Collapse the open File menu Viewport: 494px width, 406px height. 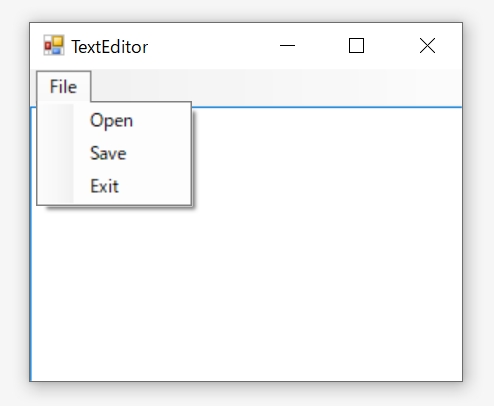(63, 87)
